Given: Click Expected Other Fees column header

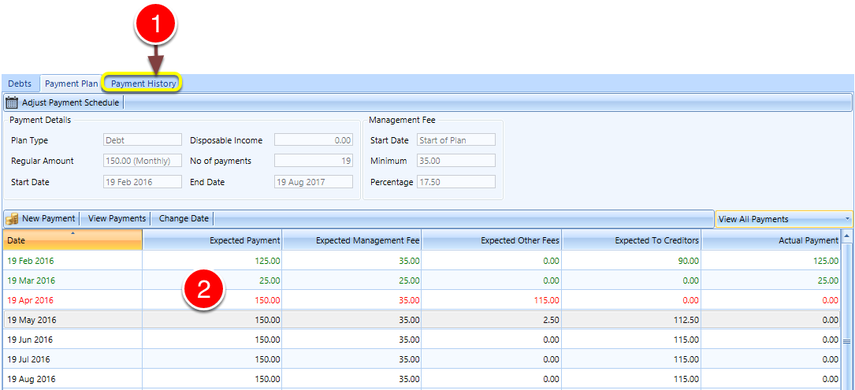Looking at the screenshot, I should click(x=492, y=240).
